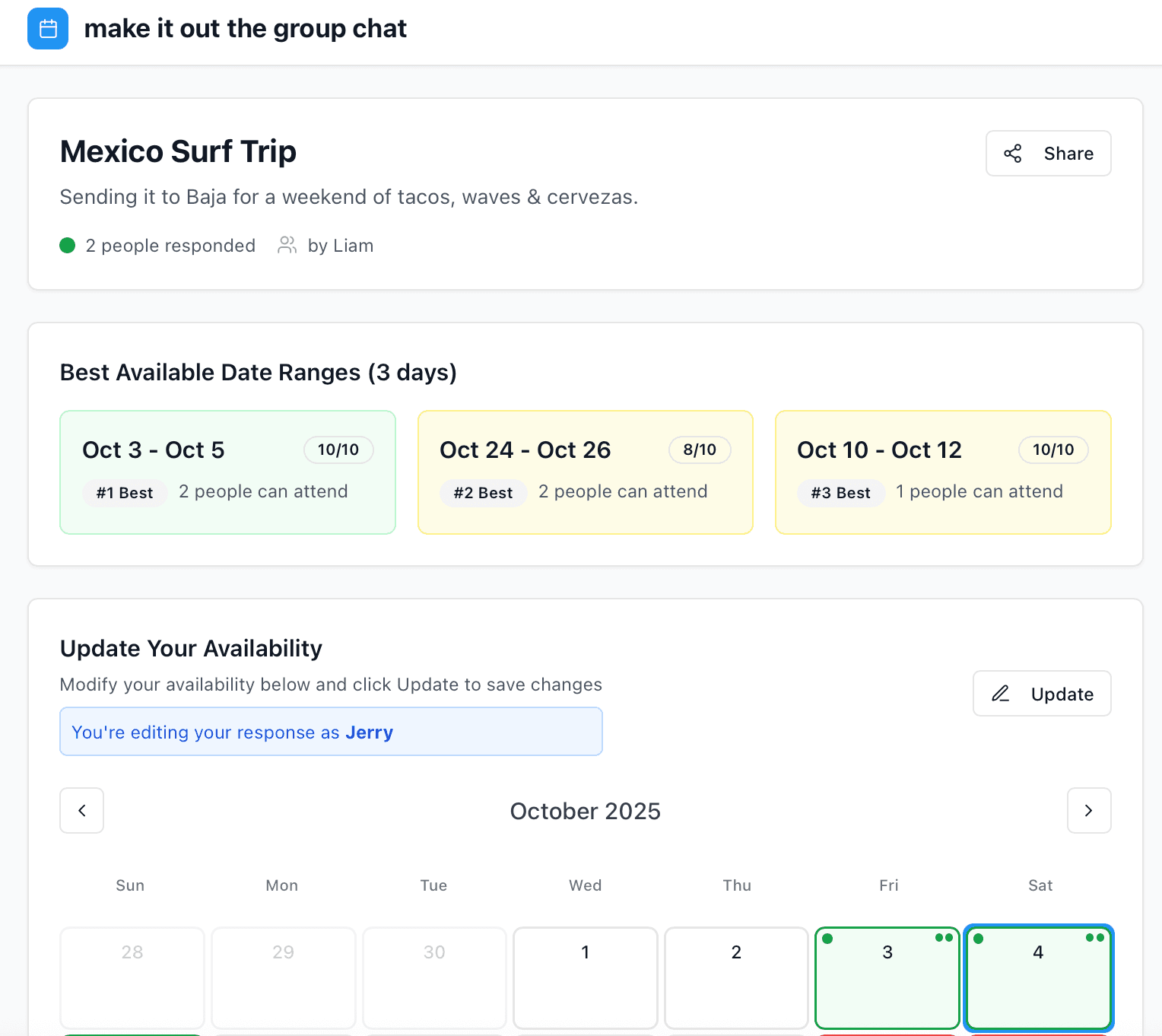Click the green responded status dot

[x=68, y=245]
